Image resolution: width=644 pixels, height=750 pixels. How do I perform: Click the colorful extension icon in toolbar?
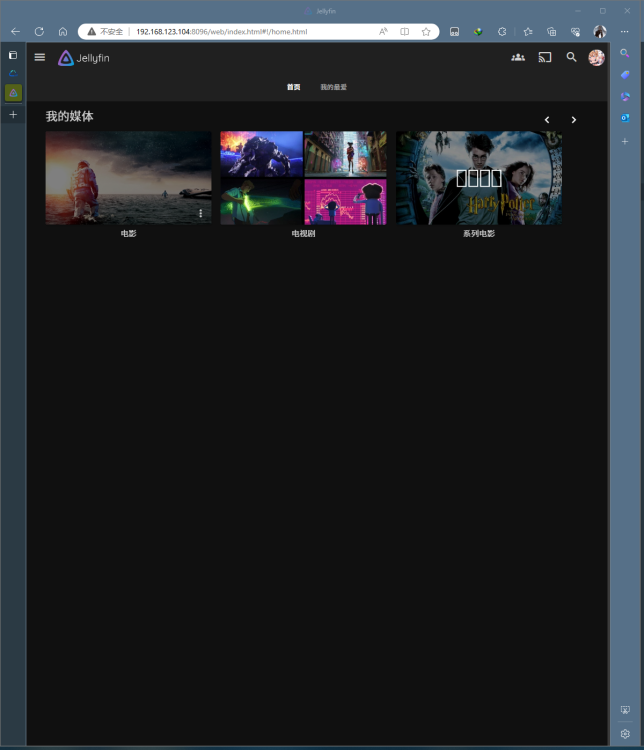pos(478,32)
